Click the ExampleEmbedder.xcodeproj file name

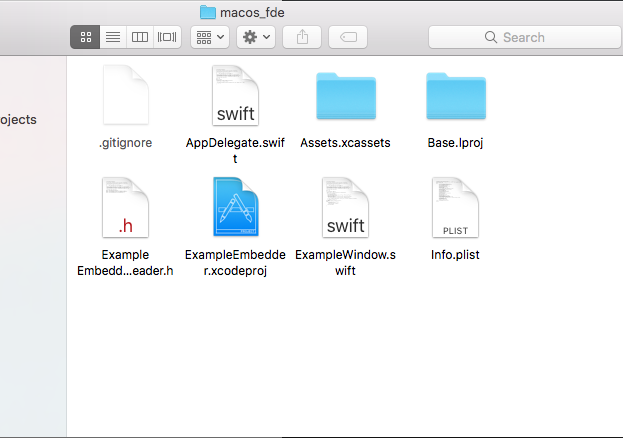point(235,262)
